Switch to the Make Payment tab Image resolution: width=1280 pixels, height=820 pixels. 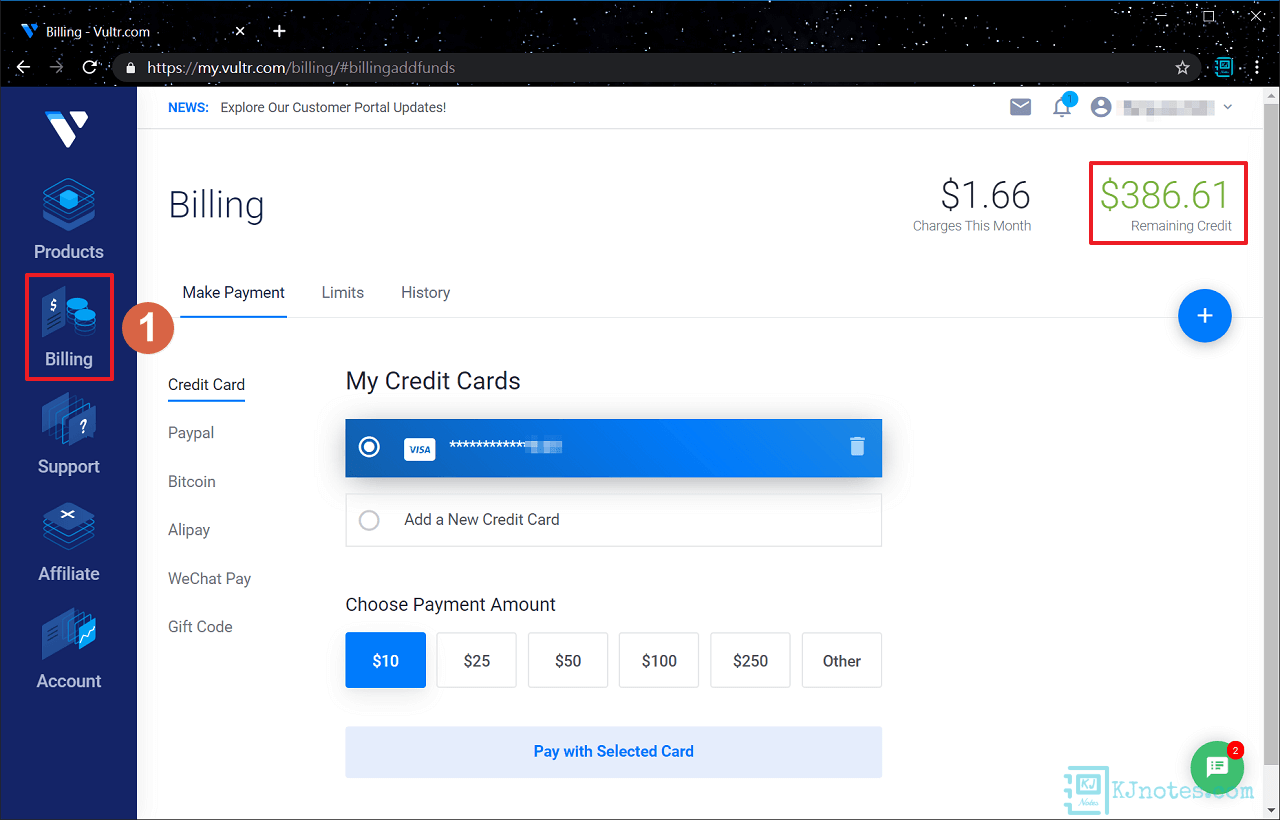click(x=234, y=292)
